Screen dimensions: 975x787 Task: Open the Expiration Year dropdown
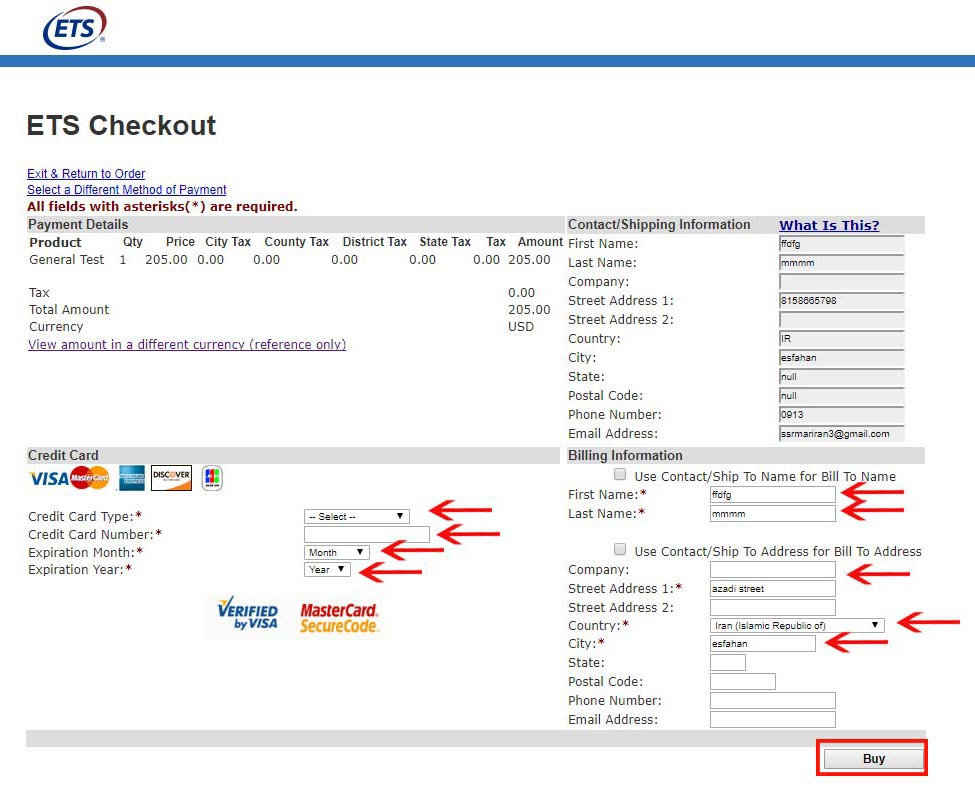coord(327,570)
